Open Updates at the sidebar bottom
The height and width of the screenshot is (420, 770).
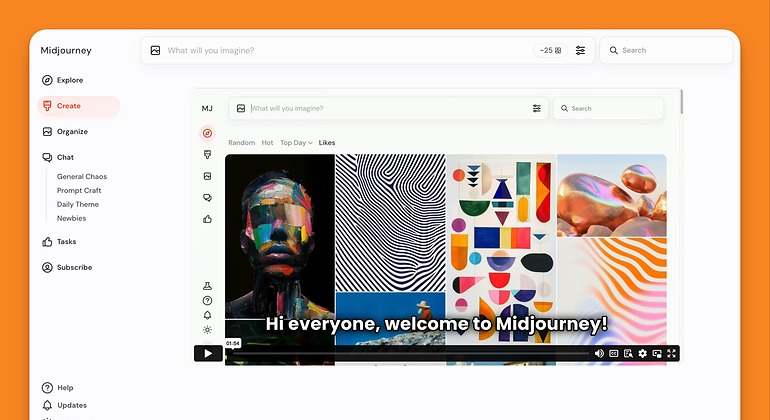[64, 405]
